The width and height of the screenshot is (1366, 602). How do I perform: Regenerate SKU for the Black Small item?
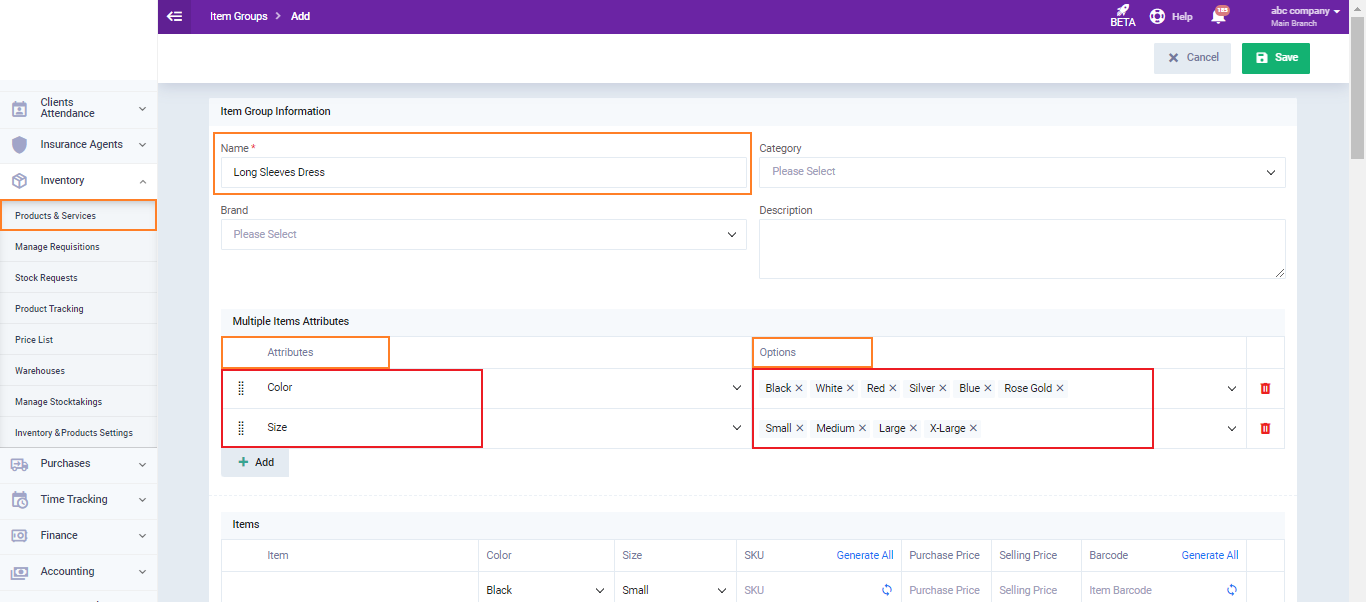point(886,590)
